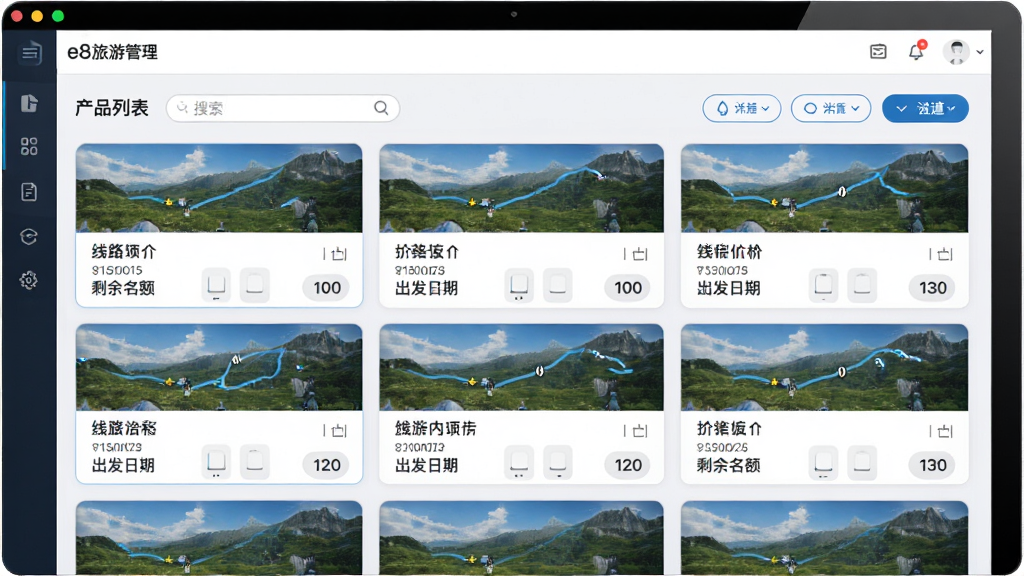Click share icon on the 游内 titled card
This screenshot has width=1024, height=576.
(x=640, y=430)
